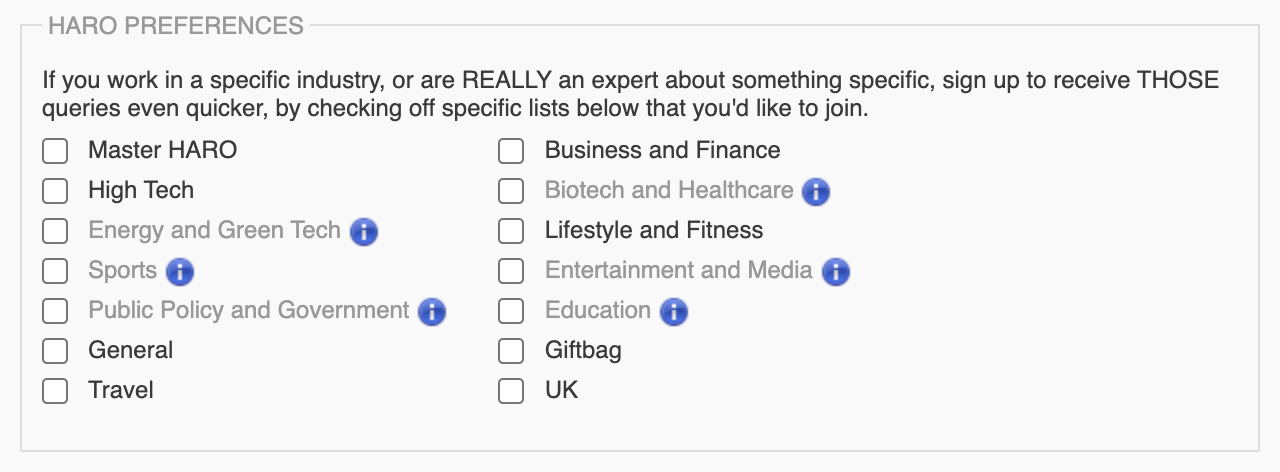Tick the UK checkbox
The width and height of the screenshot is (1280, 472).
click(511, 391)
